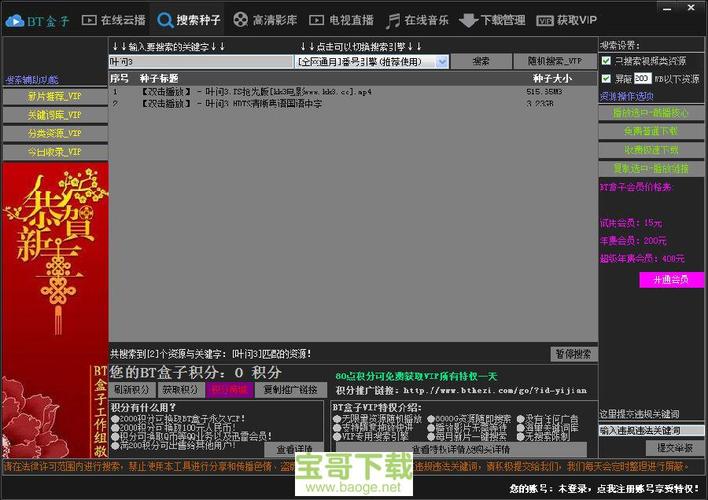This screenshot has height=500, width=708.
Task: Click the promo link http://www.bthezi.com/go/
Action: (x=494, y=391)
